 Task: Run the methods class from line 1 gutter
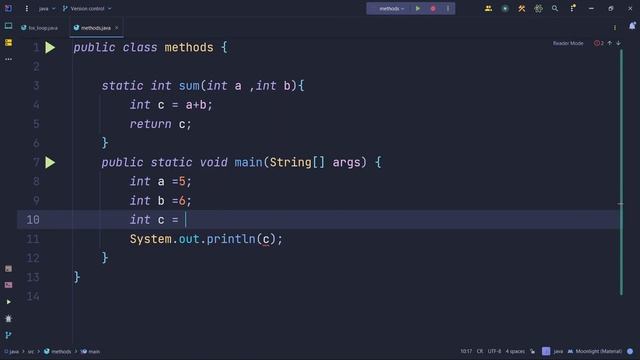(x=50, y=48)
